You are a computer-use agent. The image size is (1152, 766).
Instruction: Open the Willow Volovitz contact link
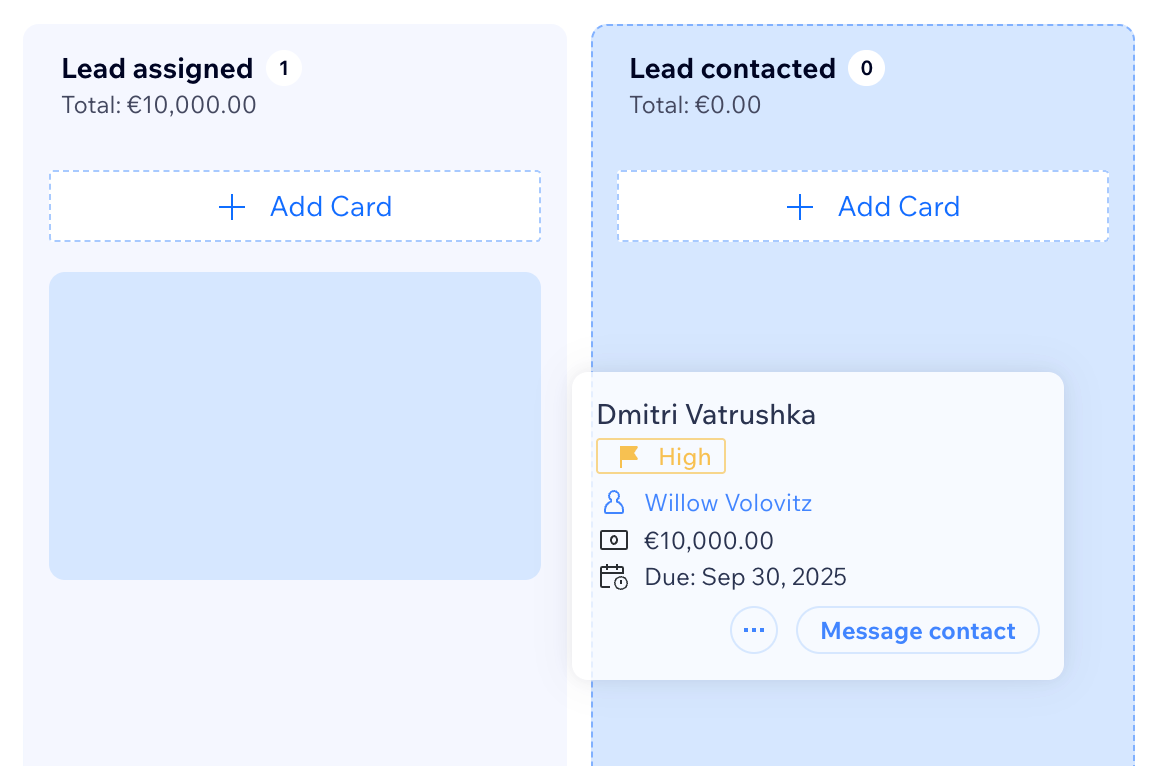(728, 503)
